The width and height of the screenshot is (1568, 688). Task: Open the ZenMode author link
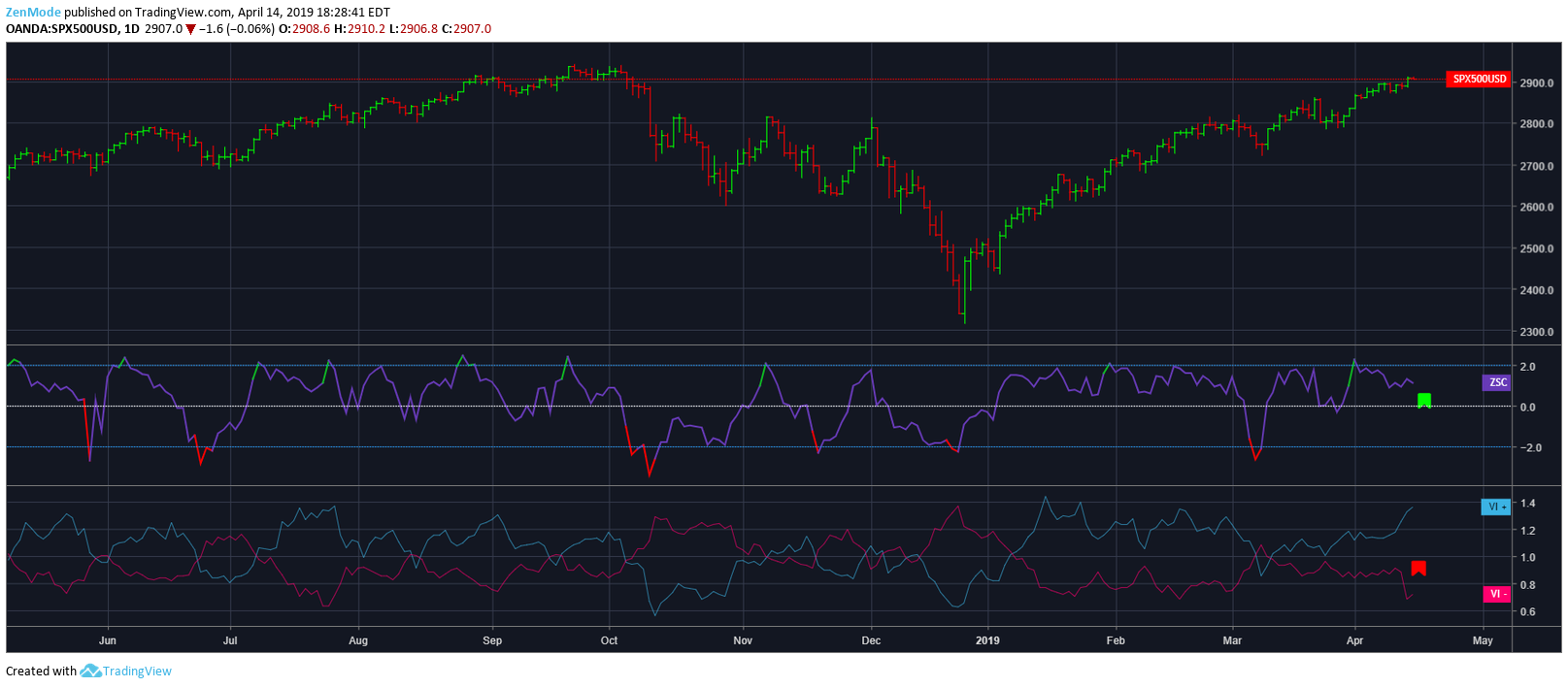coord(33,13)
